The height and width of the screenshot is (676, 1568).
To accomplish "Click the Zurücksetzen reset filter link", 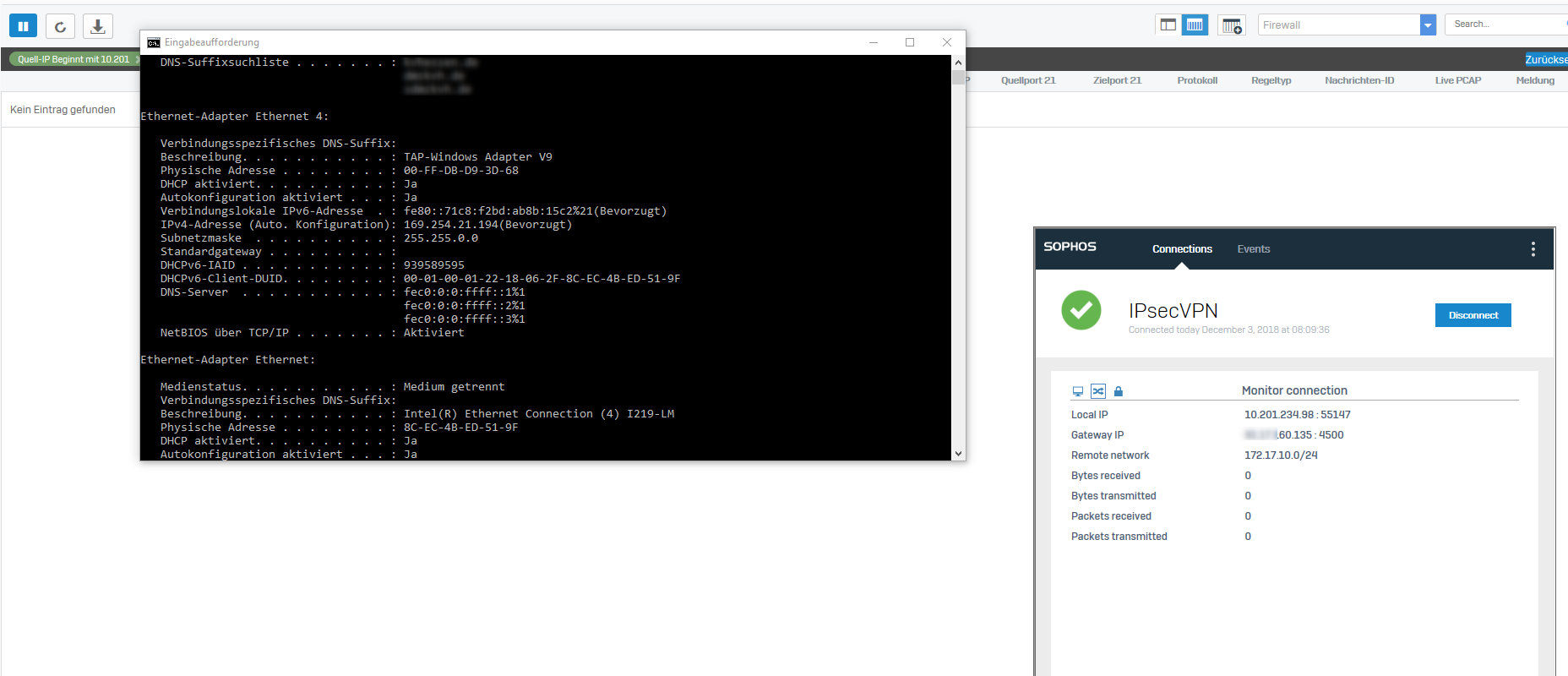I will click(x=1545, y=59).
